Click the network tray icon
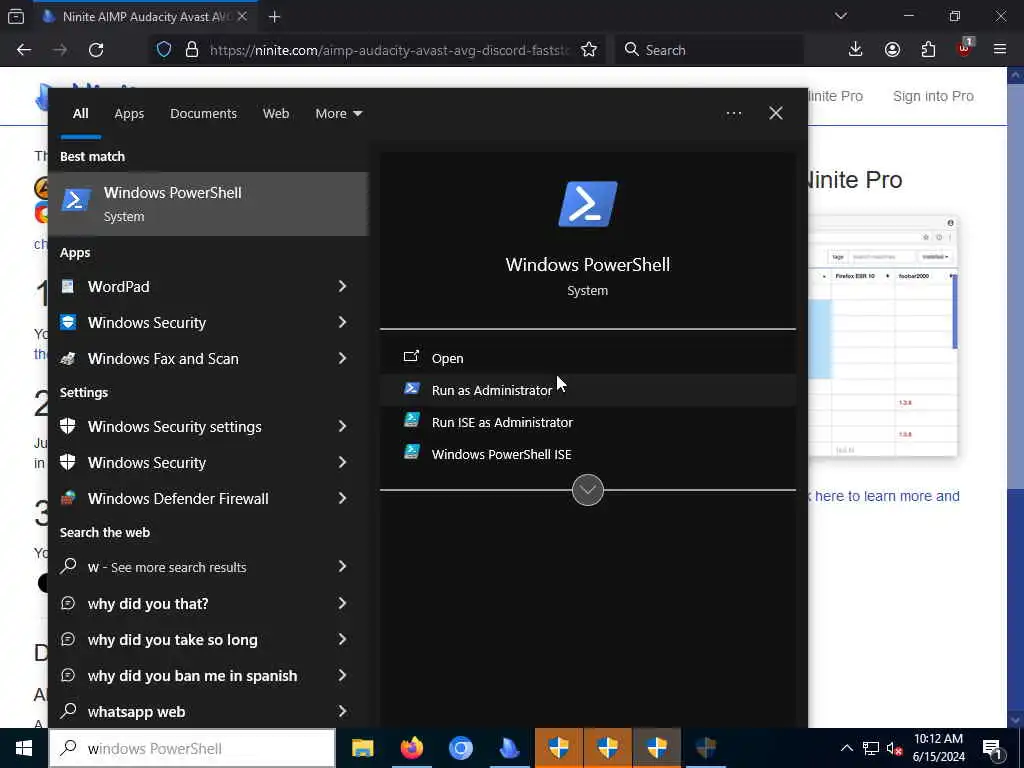Image resolution: width=1024 pixels, height=768 pixels. coord(871,748)
